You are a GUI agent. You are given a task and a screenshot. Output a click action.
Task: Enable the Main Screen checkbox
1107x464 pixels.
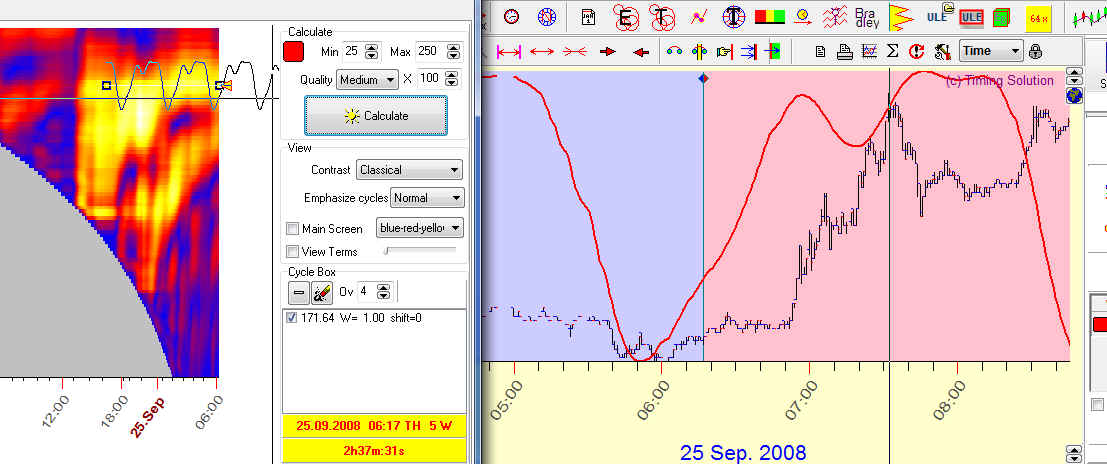click(293, 229)
